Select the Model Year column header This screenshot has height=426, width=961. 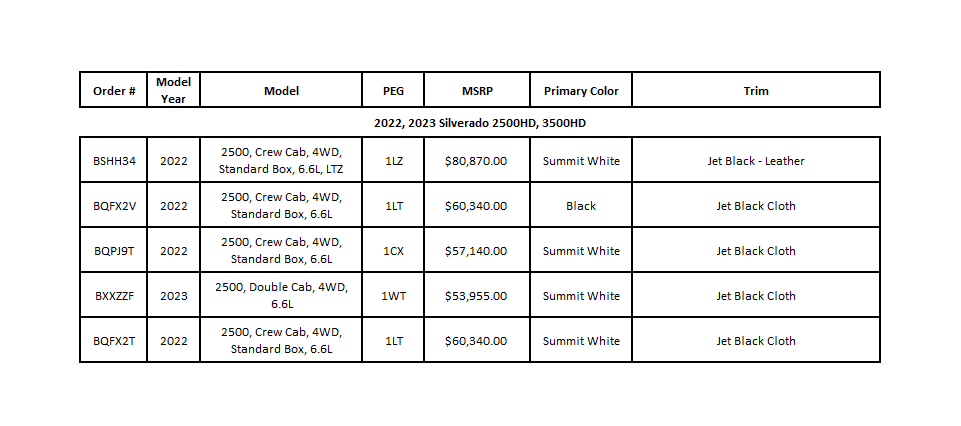(173, 90)
